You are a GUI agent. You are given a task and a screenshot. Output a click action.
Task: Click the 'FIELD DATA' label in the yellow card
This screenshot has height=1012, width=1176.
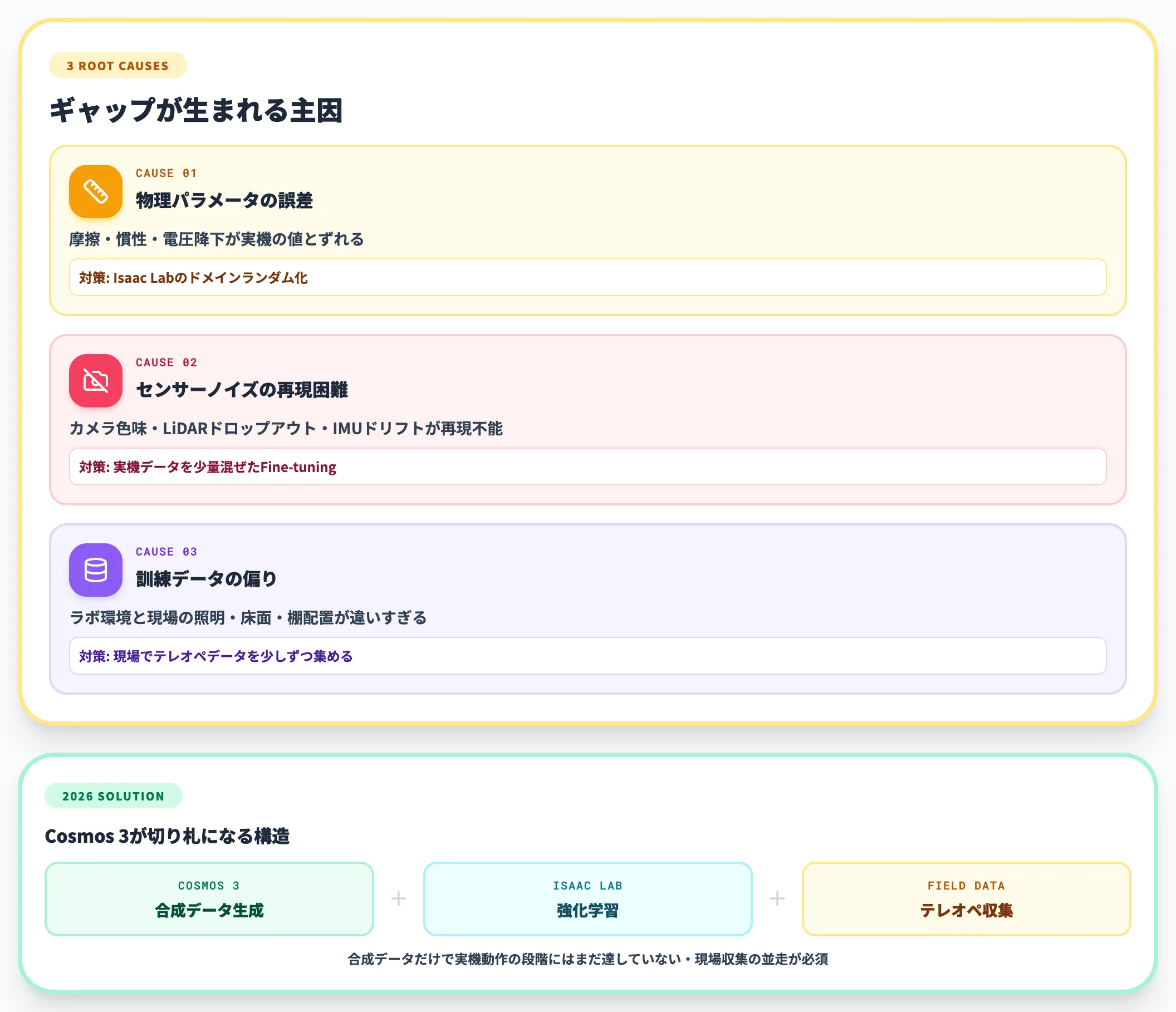point(966,886)
